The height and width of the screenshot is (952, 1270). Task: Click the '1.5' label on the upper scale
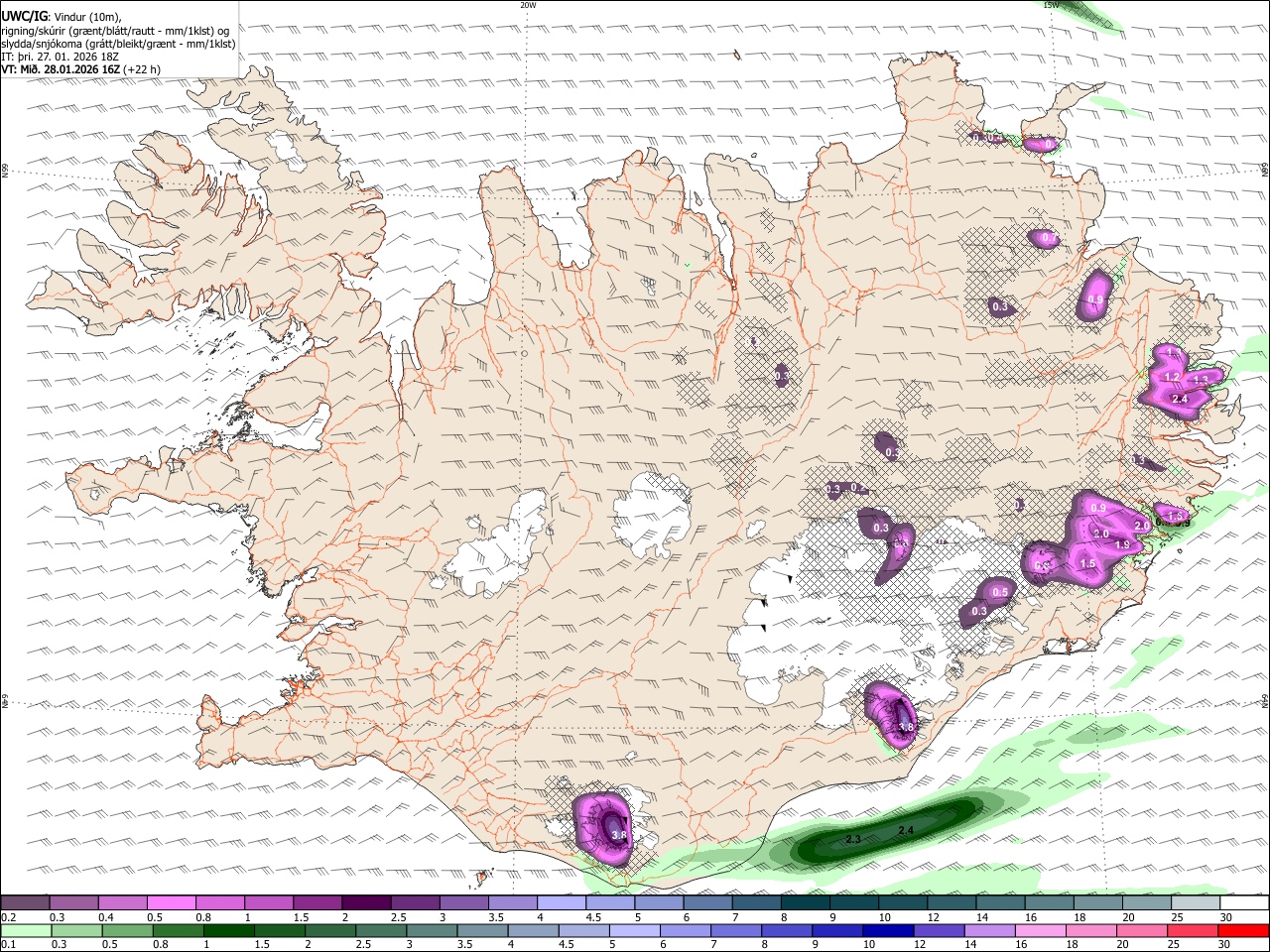pyautogui.click(x=301, y=917)
